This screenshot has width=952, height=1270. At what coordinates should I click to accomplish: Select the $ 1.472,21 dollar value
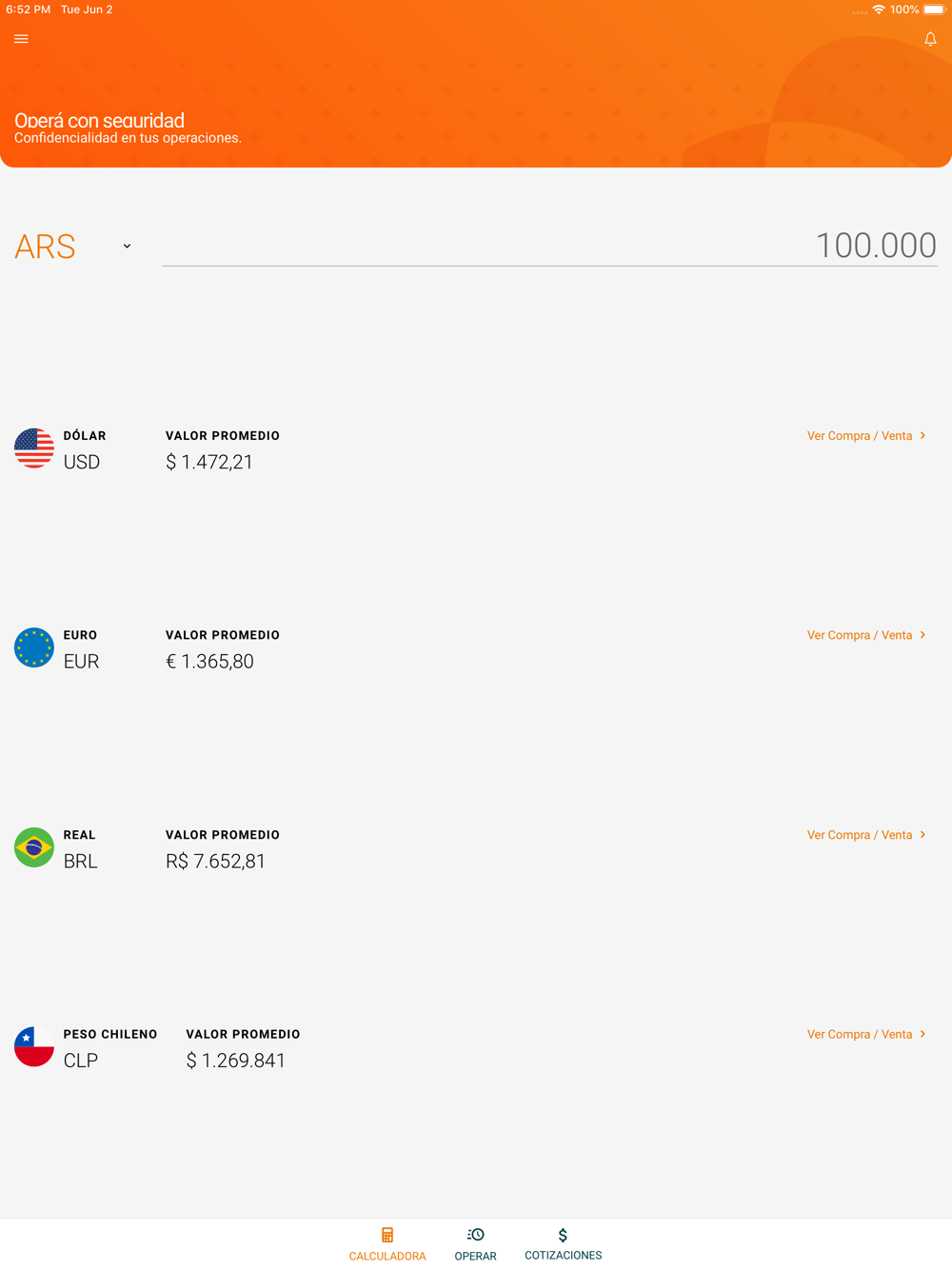click(209, 462)
